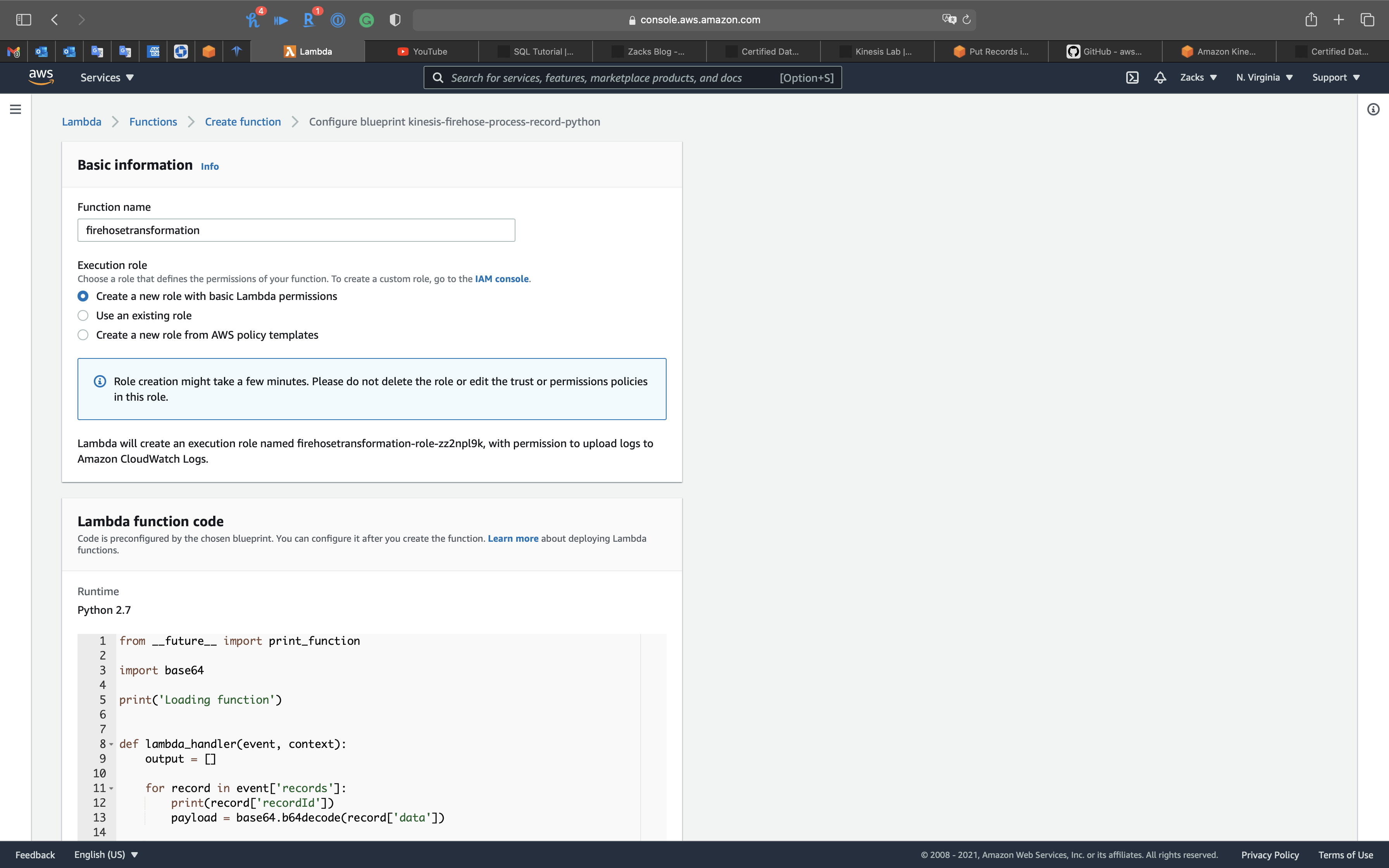This screenshot has height=868, width=1389.
Task: Click the info panel icon at right
Action: 1373,109
